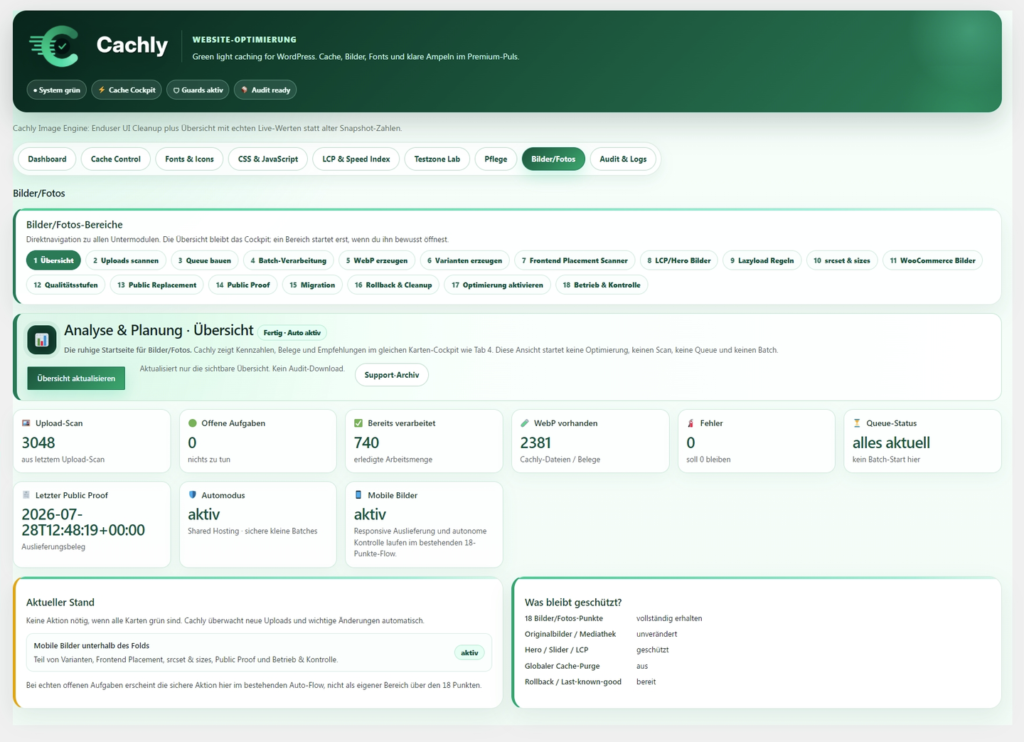
Task: Click the Mobile Bilder phone icon
Action: coord(358,495)
